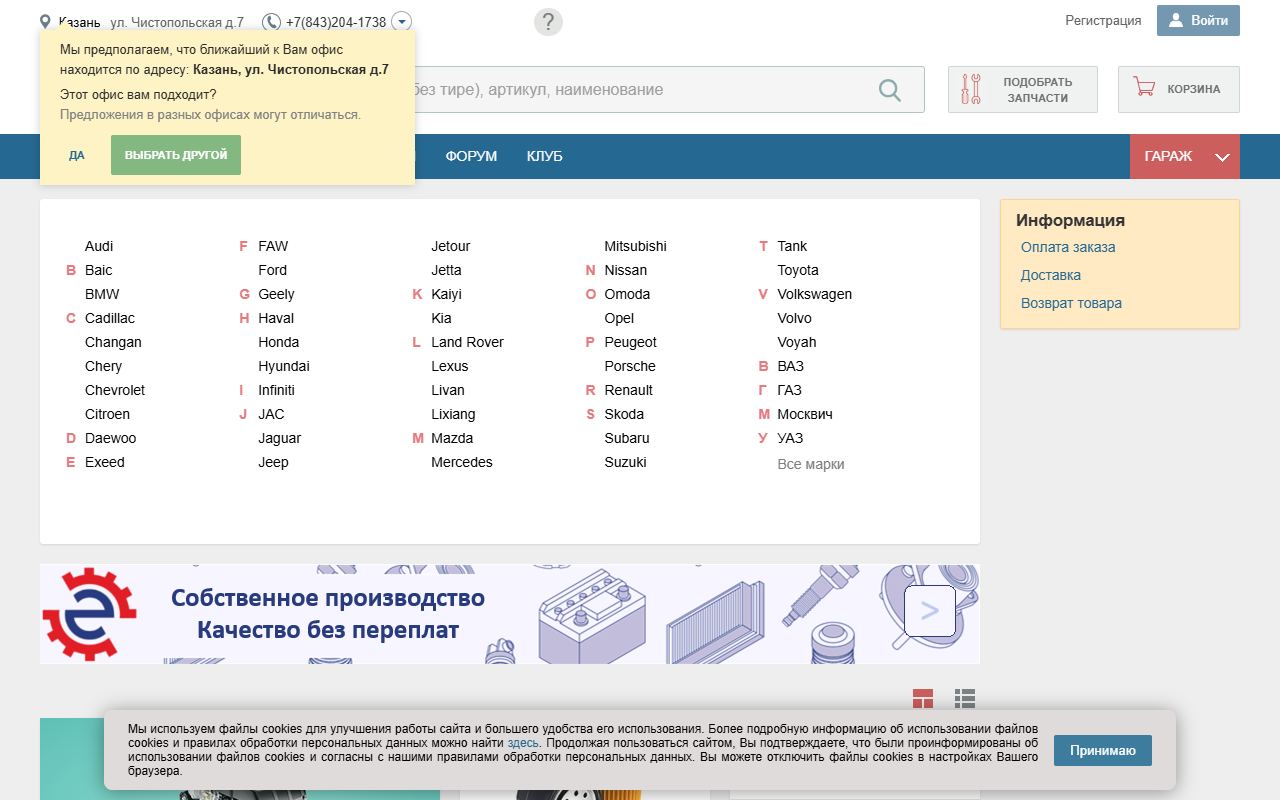1280x800 pixels.
Task: Click the phone icon before +7(843)204-1738
Action: click(271, 22)
